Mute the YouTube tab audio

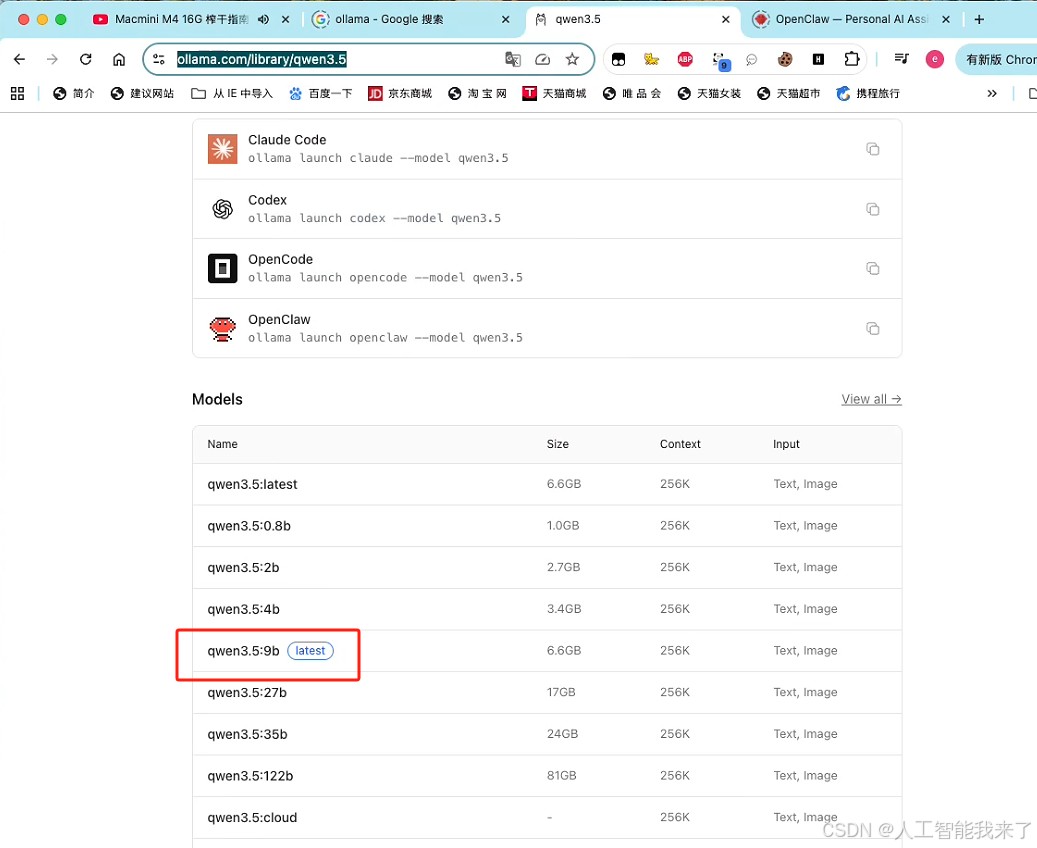tap(263, 19)
